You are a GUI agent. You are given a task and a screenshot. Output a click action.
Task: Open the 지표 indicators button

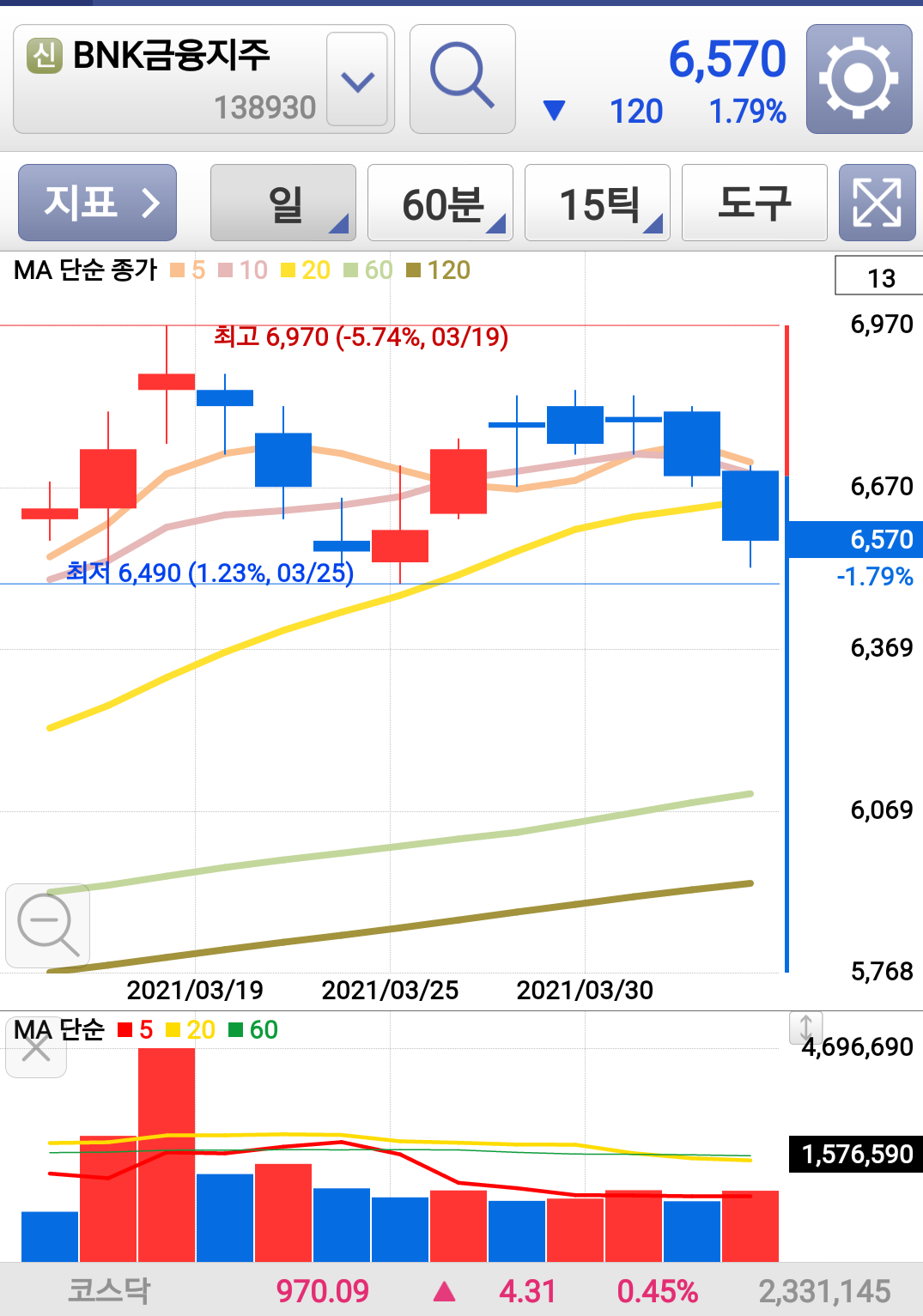pos(97,203)
